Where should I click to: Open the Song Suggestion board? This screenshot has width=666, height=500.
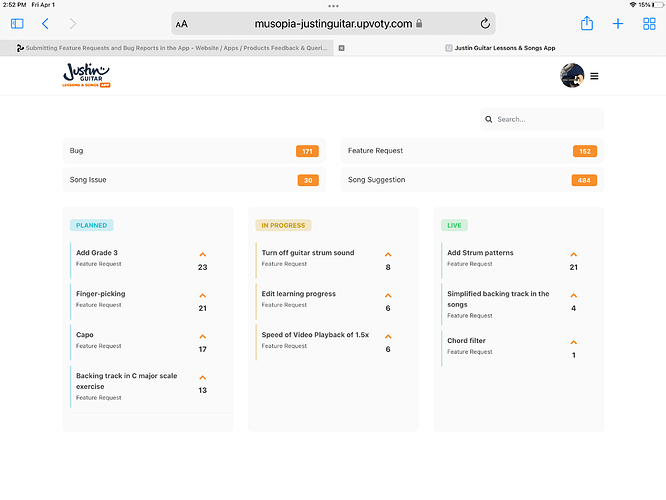click(472, 180)
